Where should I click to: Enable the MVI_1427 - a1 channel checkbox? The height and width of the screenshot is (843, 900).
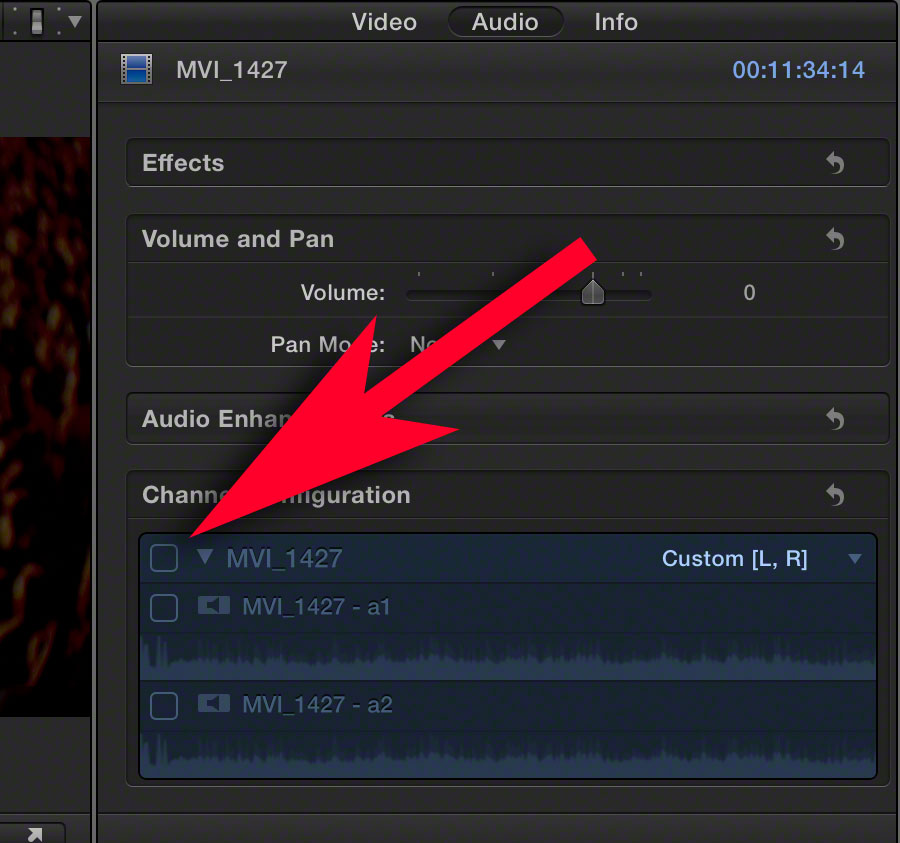(164, 608)
